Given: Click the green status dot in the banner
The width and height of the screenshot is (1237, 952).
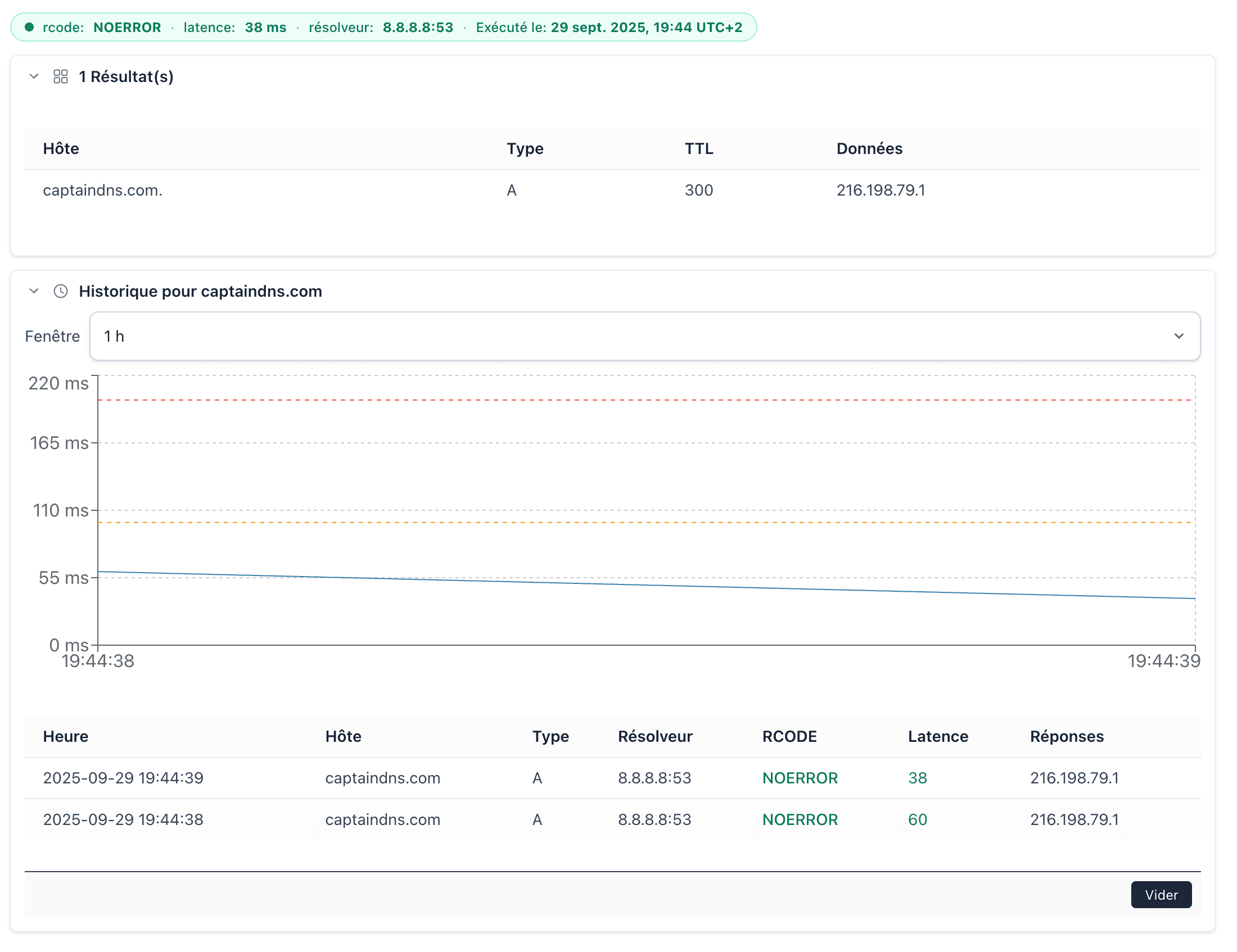Looking at the screenshot, I should tap(28, 26).
